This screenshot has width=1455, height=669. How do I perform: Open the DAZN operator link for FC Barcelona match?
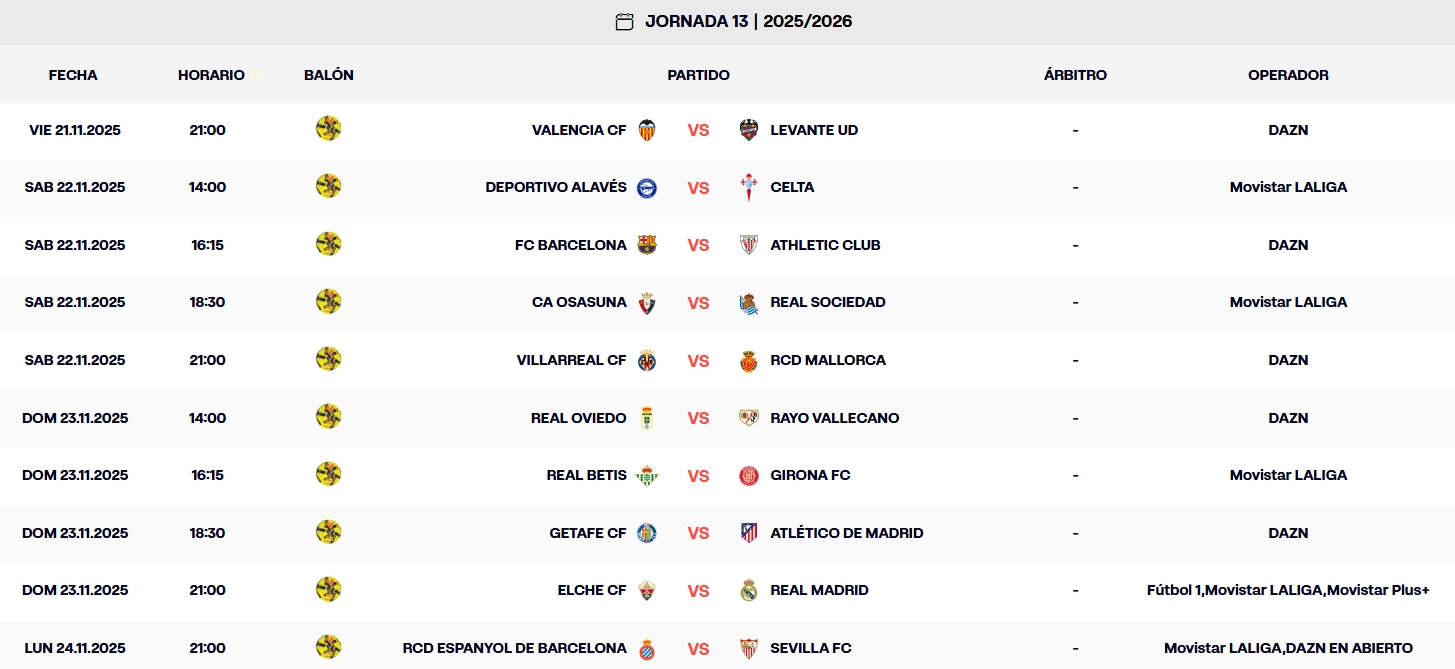pyautogui.click(x=1288, y=245)
